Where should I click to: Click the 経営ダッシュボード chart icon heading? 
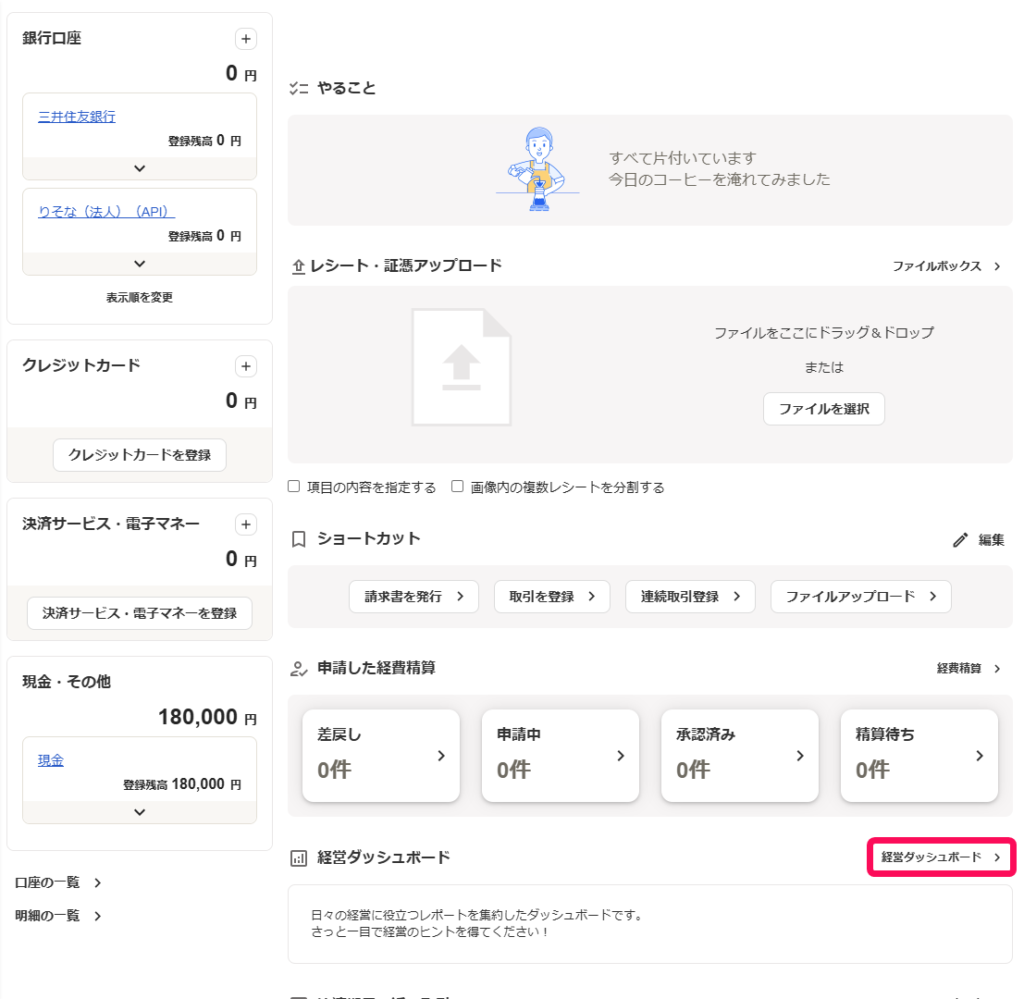point(298,858)
